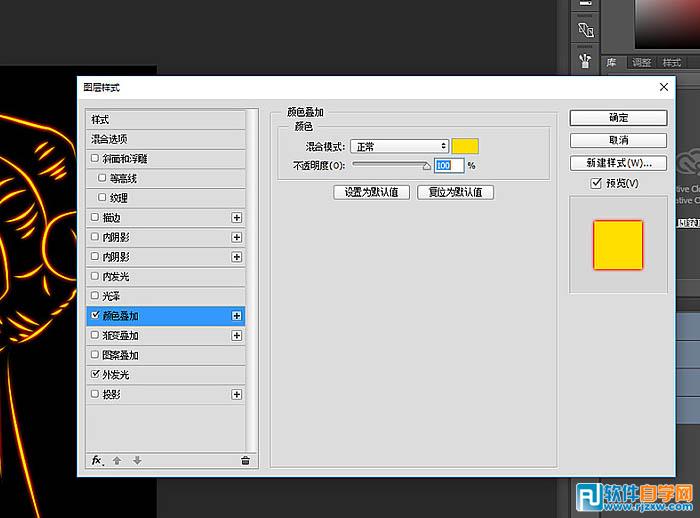The width and height of the screenshot is (700, 518).
Task: Click the effects list vertical scrollbar
Action: point(252,280)
